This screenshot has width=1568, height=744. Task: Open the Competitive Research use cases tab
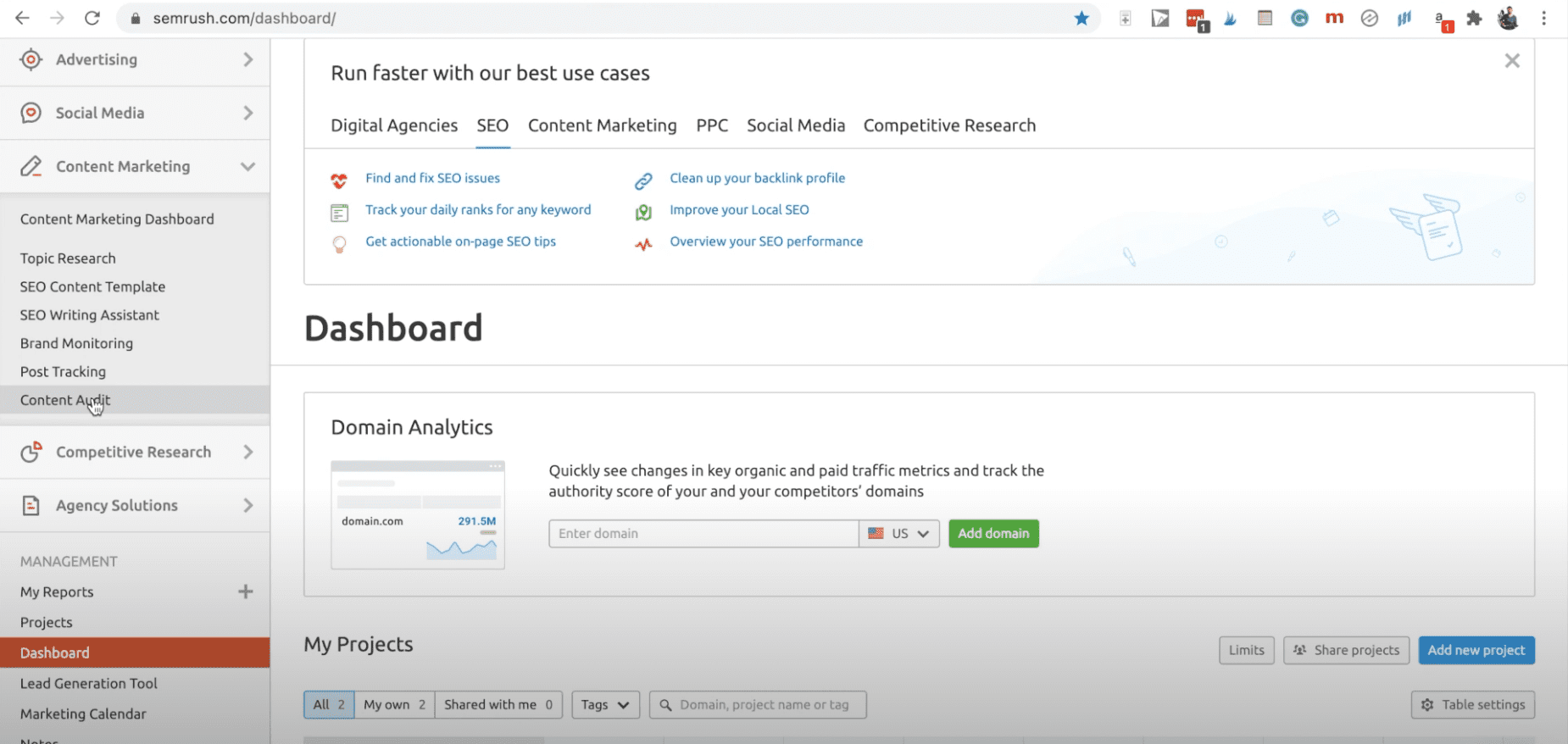tap(949, 125)
